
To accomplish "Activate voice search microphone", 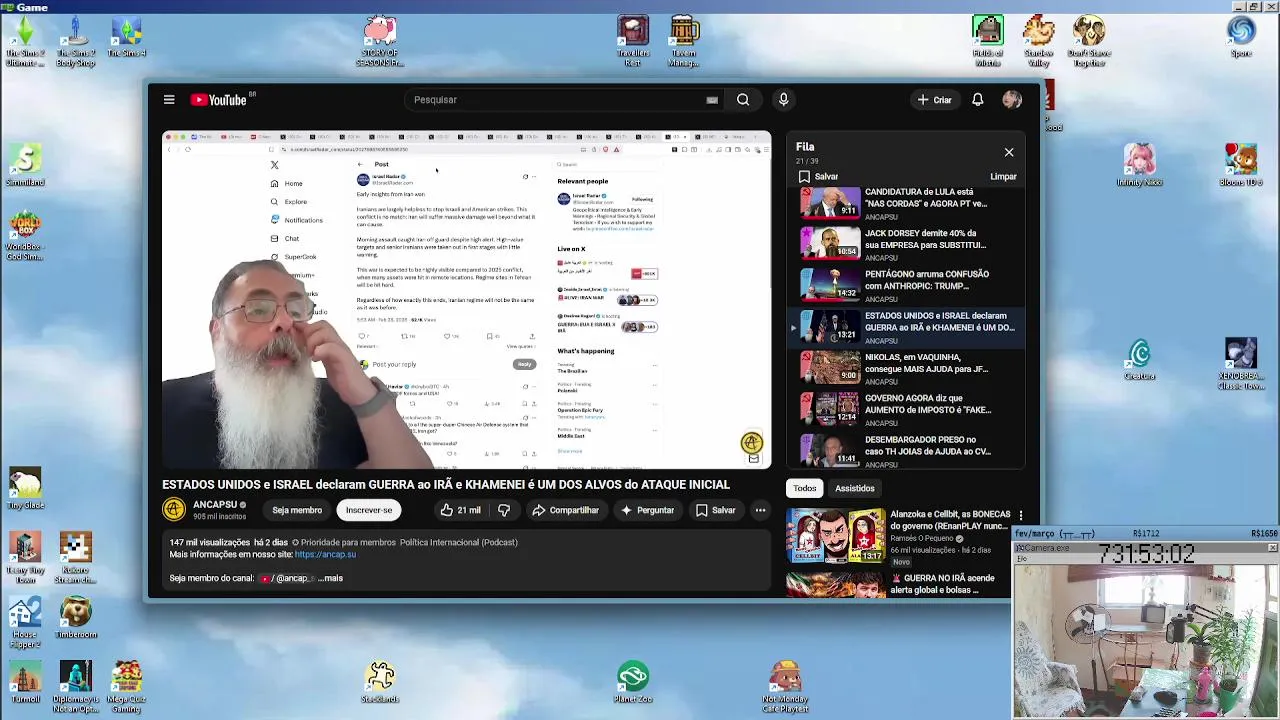I will [783, 100].
